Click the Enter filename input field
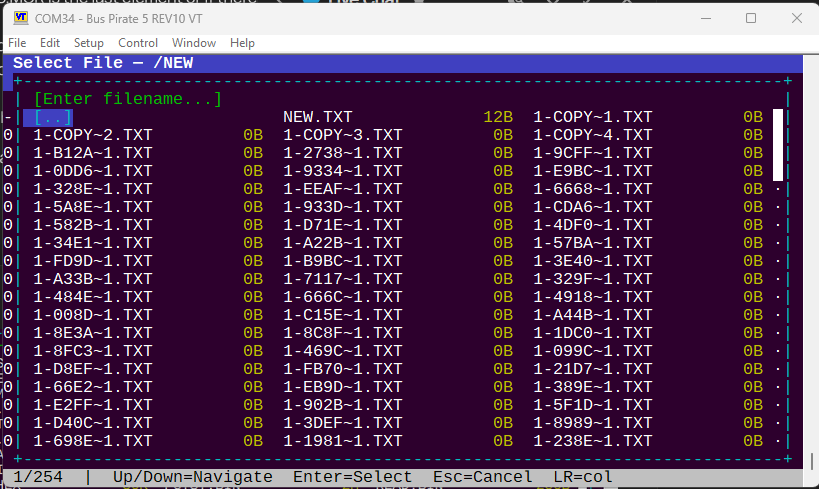Screen dimensions: 819x489 pos(128,99)
